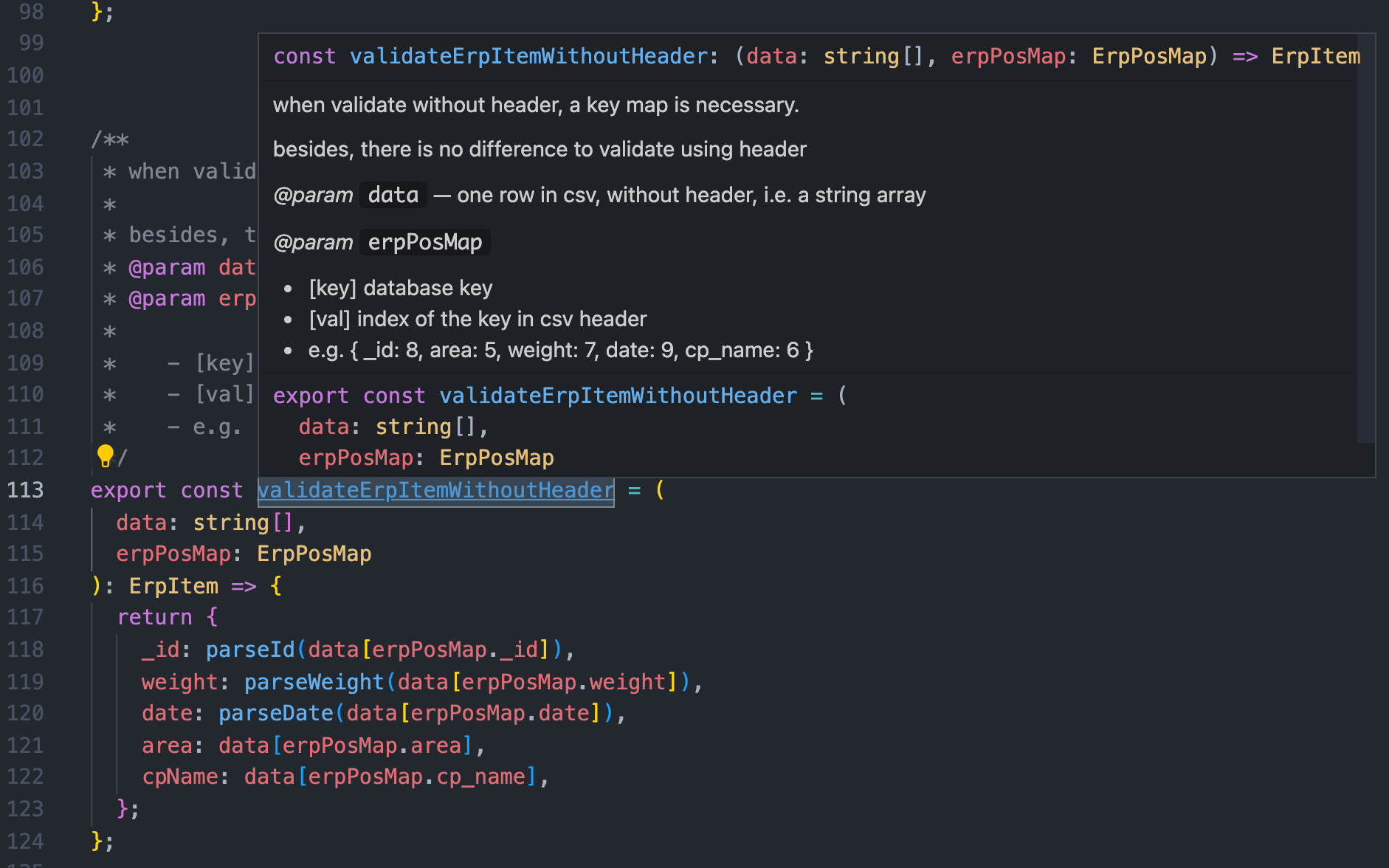Click the 'data' parameter badge in the hover docs
The height and width of the screenshot is (868, 1389).
pyautogui.click(x=393, y=195)
